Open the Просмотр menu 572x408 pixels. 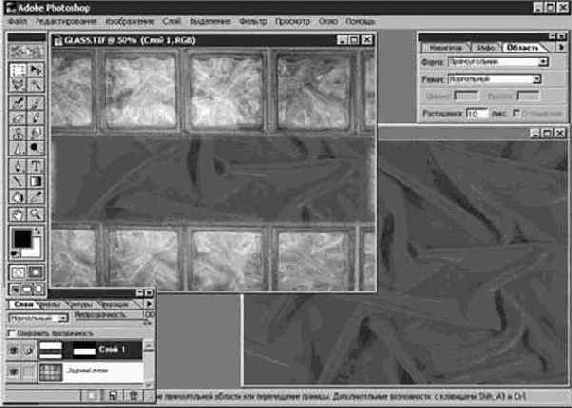pyautogui.click(x=292, y=21)
